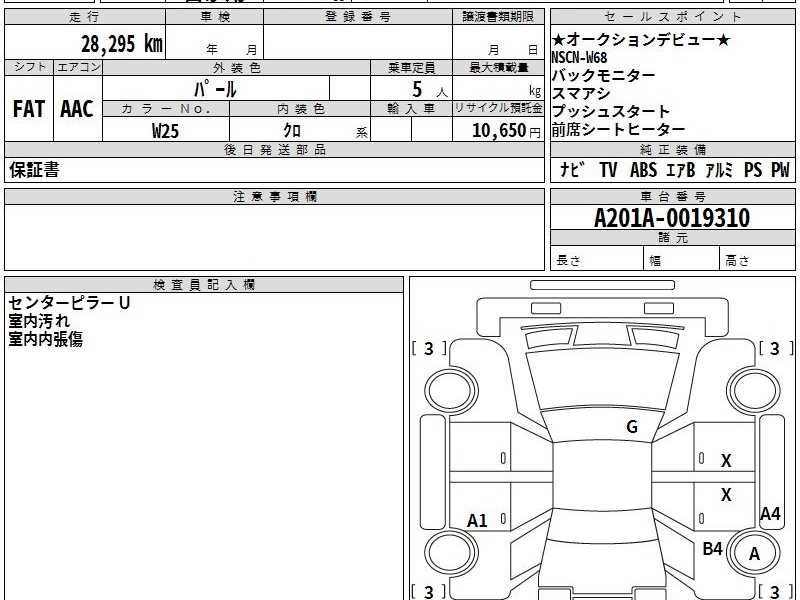The image size is (800, 600).
Task: Click the 注意事項欄 header
Action: pos(274,196)
